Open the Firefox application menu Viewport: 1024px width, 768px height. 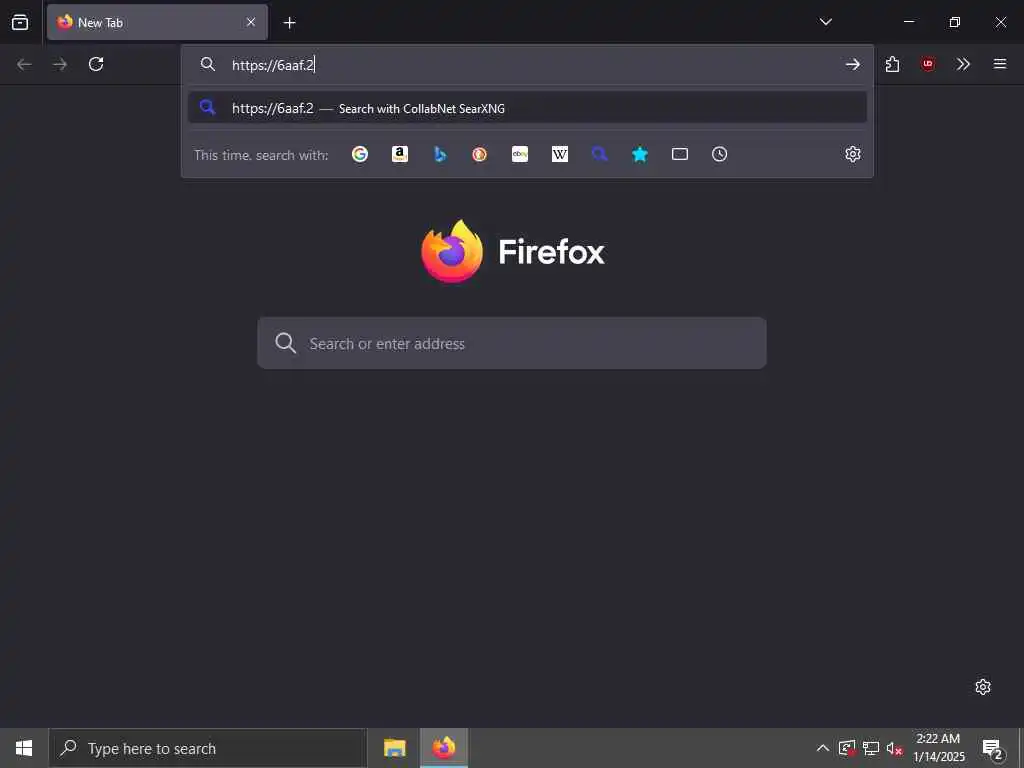click(1000, 64)
